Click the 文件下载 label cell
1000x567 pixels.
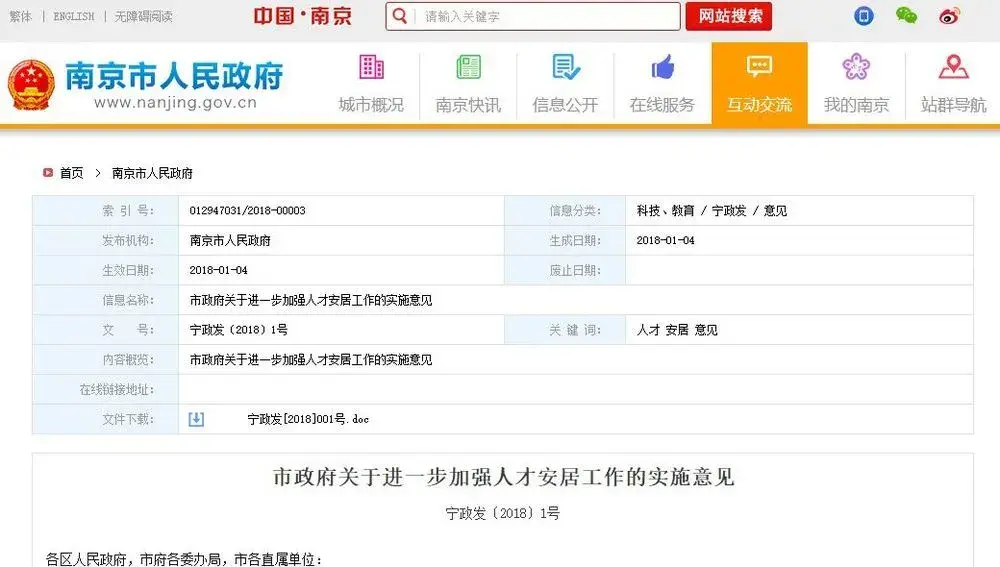pyautogui.click(x=106, y=419)
